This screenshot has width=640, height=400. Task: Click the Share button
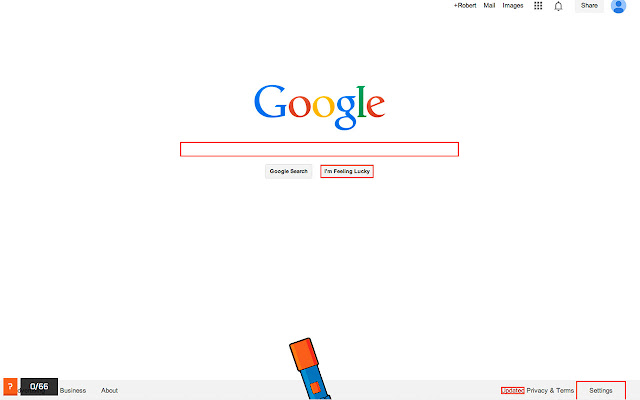(589, 6)
